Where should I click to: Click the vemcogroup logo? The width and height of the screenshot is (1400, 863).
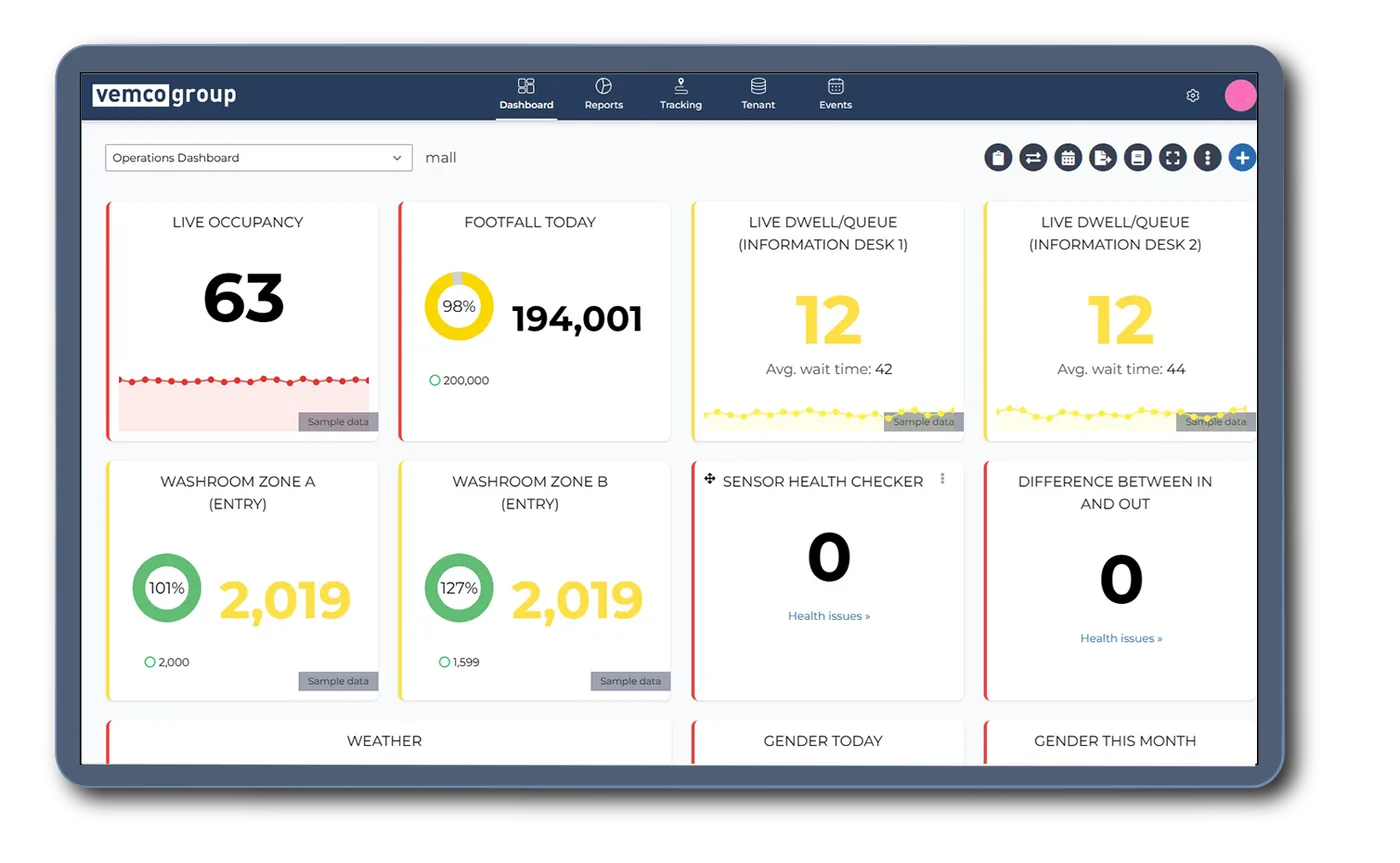pyautogui.click(x=164, y=95)
